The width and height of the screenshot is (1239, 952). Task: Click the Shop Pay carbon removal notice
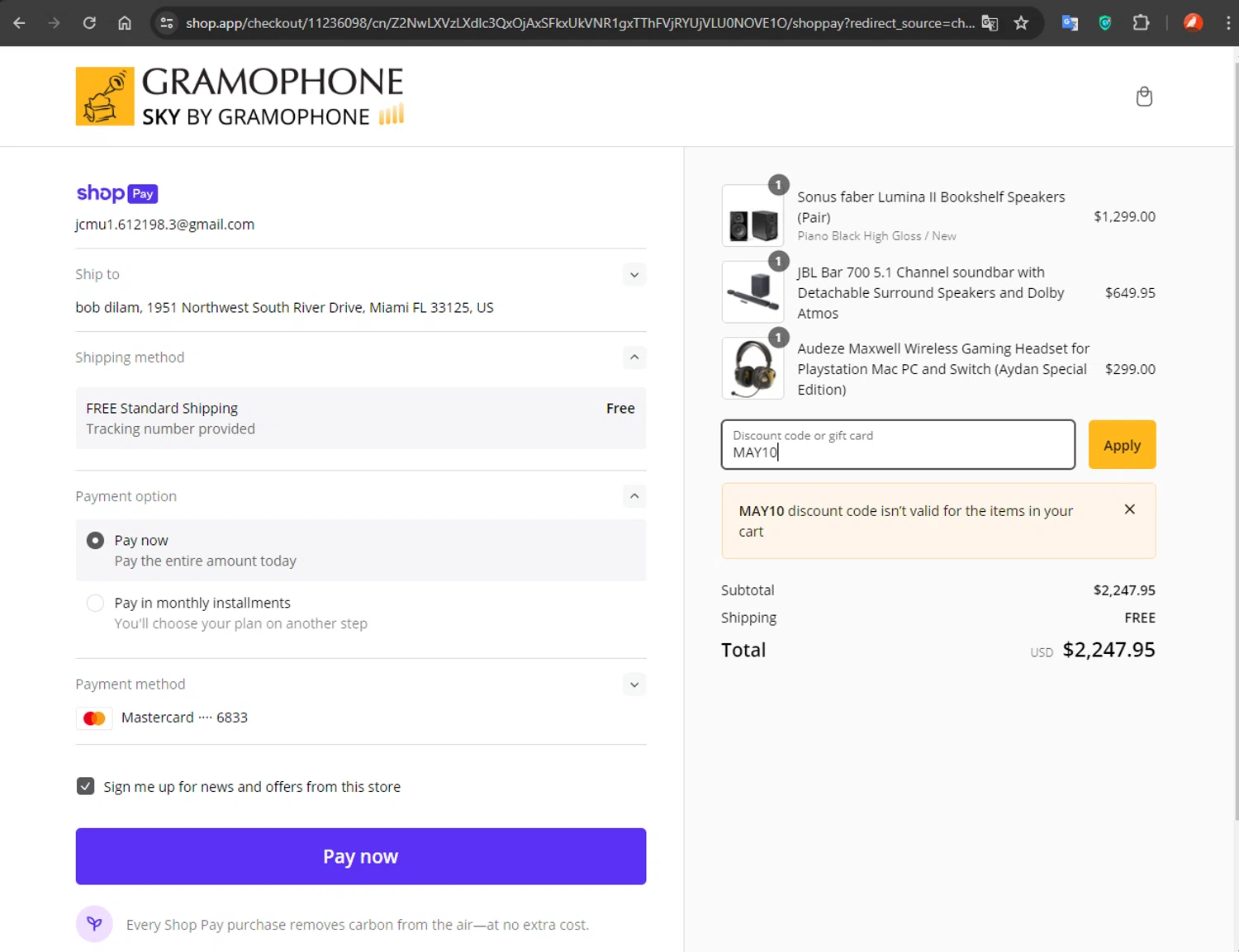point(358,925)
